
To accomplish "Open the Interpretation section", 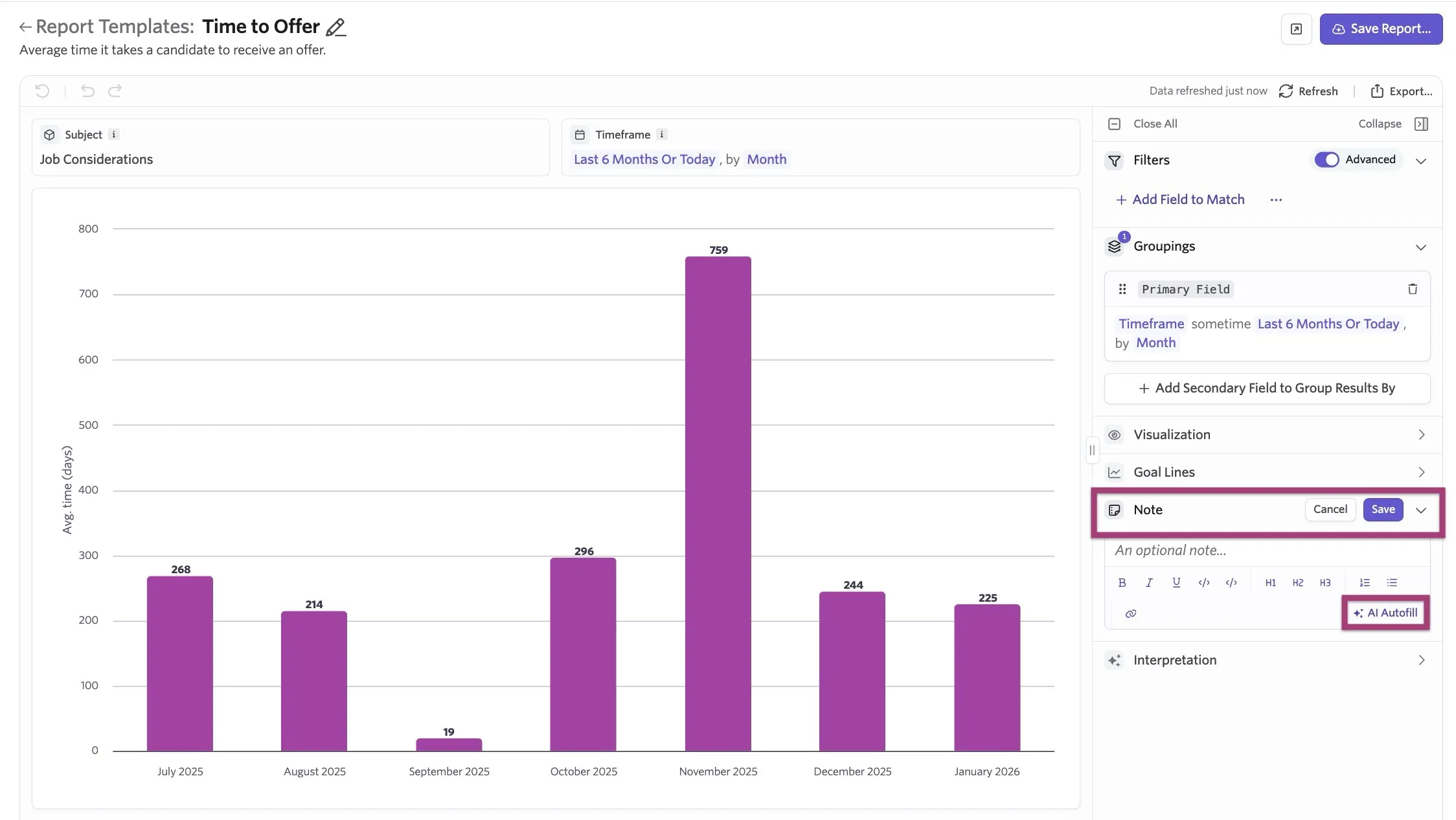I will [1267, 660].
